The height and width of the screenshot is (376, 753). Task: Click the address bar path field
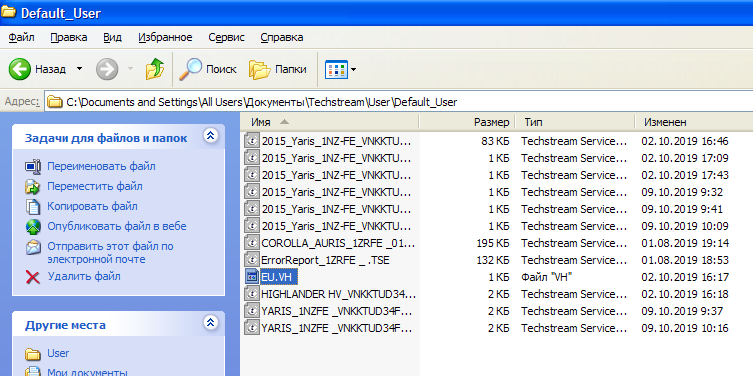(x=399, y=102)
